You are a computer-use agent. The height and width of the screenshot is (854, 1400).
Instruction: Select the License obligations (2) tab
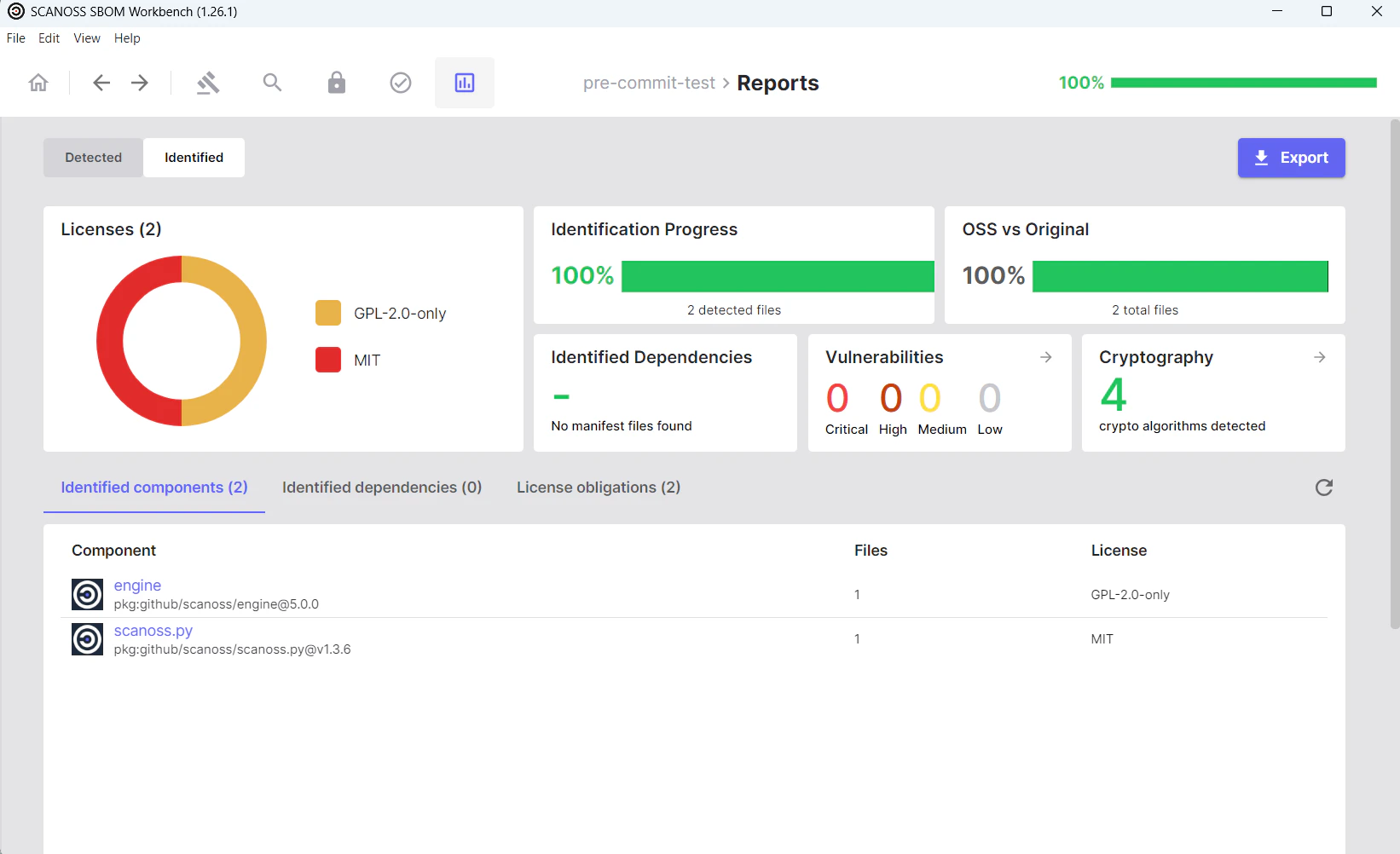click(x=599, y=488)
